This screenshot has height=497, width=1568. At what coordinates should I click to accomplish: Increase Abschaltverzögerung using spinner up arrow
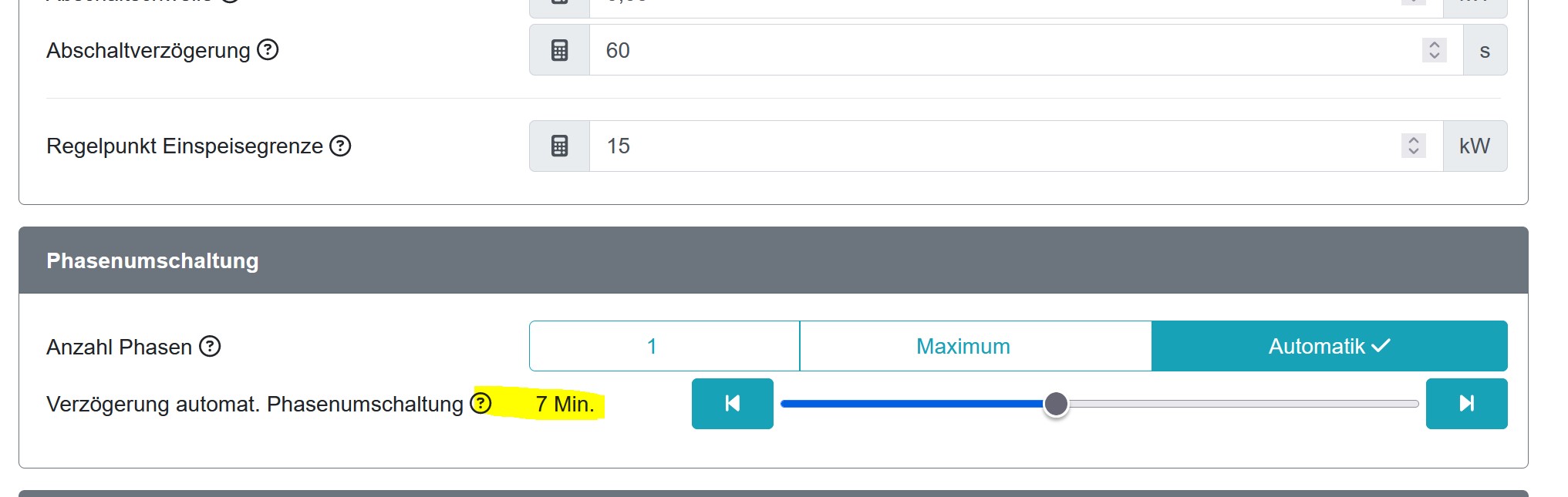tap(1435, 44)
